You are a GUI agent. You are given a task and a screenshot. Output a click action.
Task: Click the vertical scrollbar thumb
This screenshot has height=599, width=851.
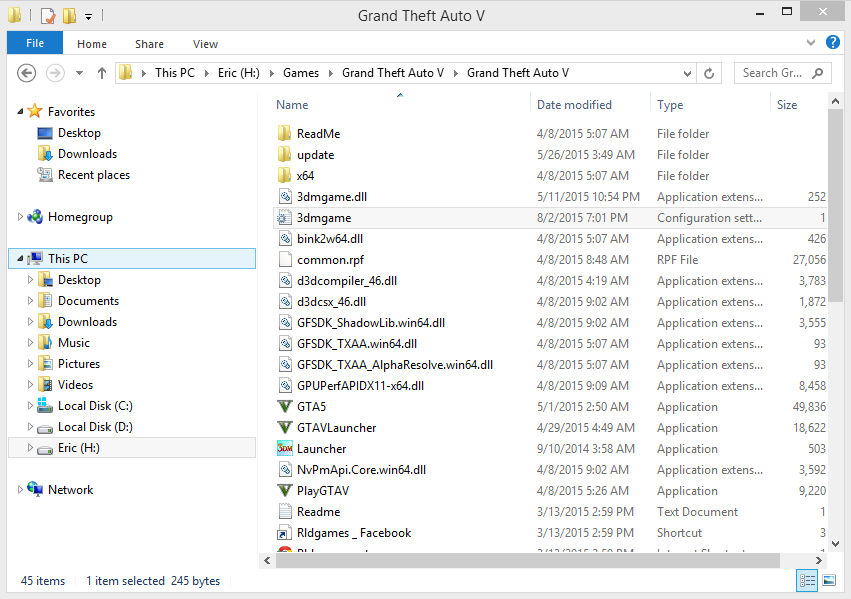(835, 205)
